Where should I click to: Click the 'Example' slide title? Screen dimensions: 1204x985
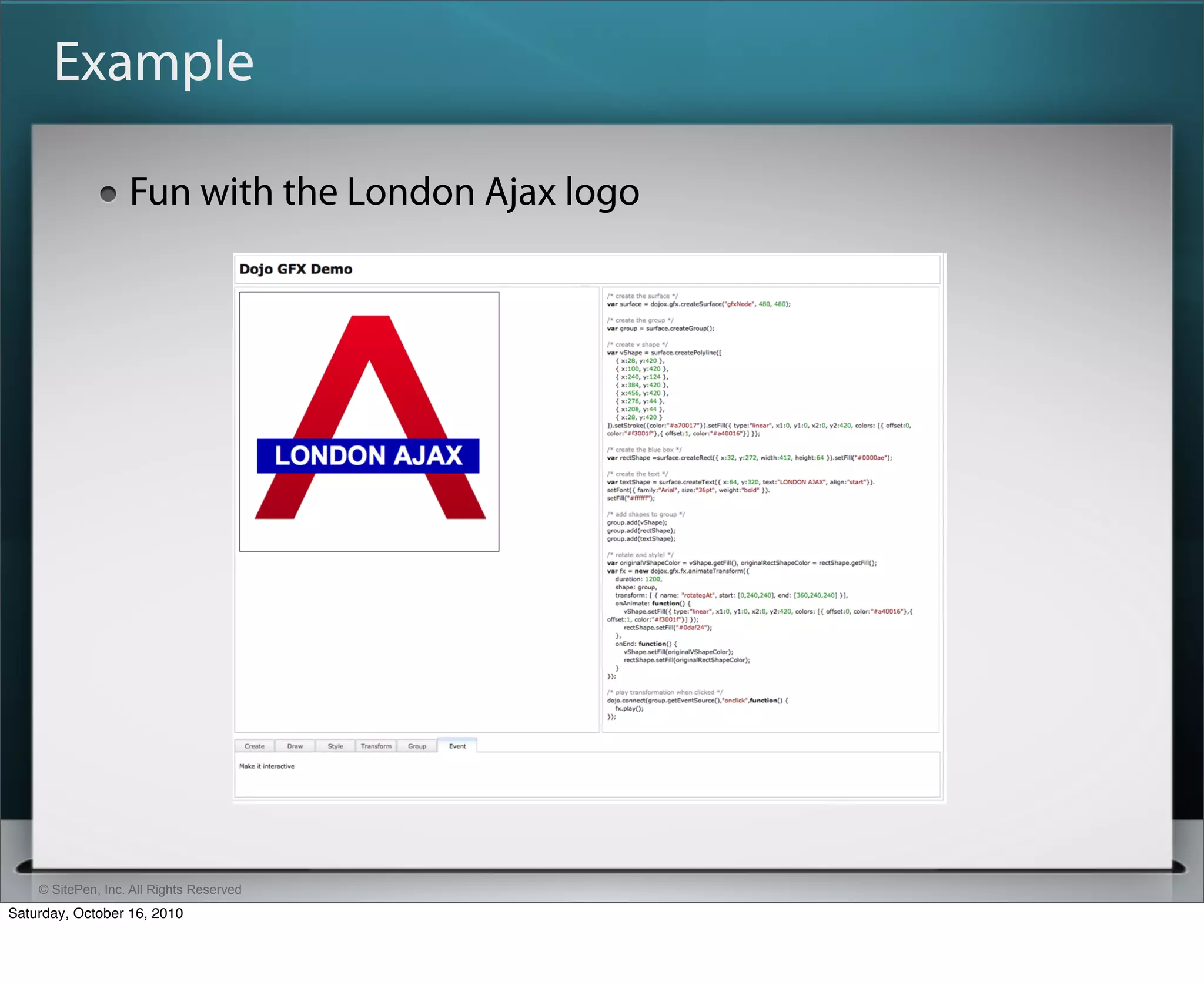(x=153, y=62)
